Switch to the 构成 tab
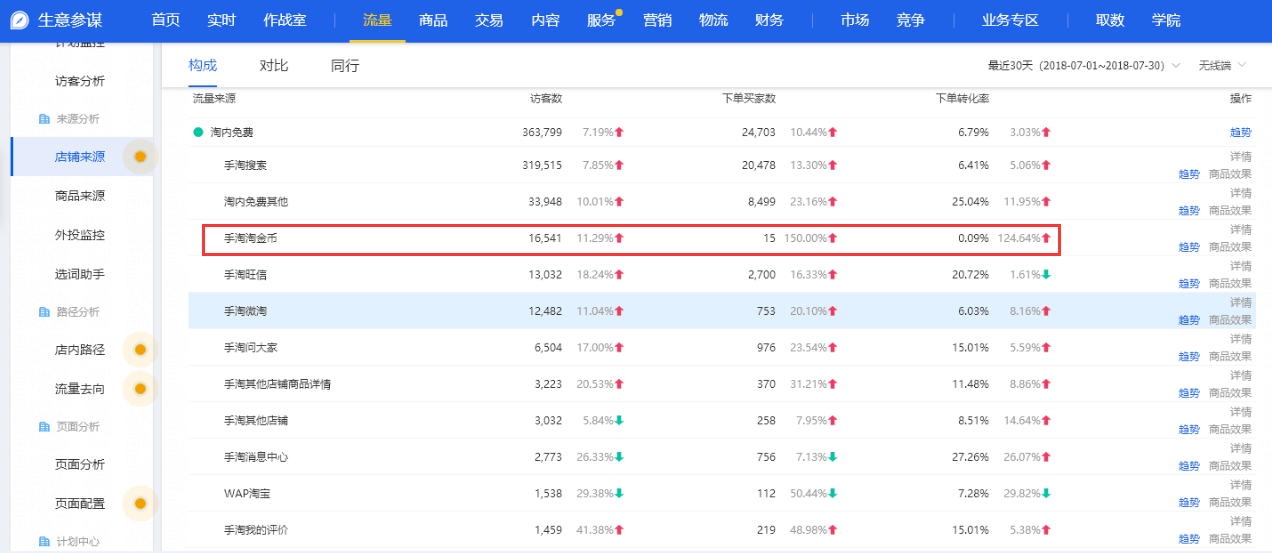1272x553 pixels. [x=203, y=66]
